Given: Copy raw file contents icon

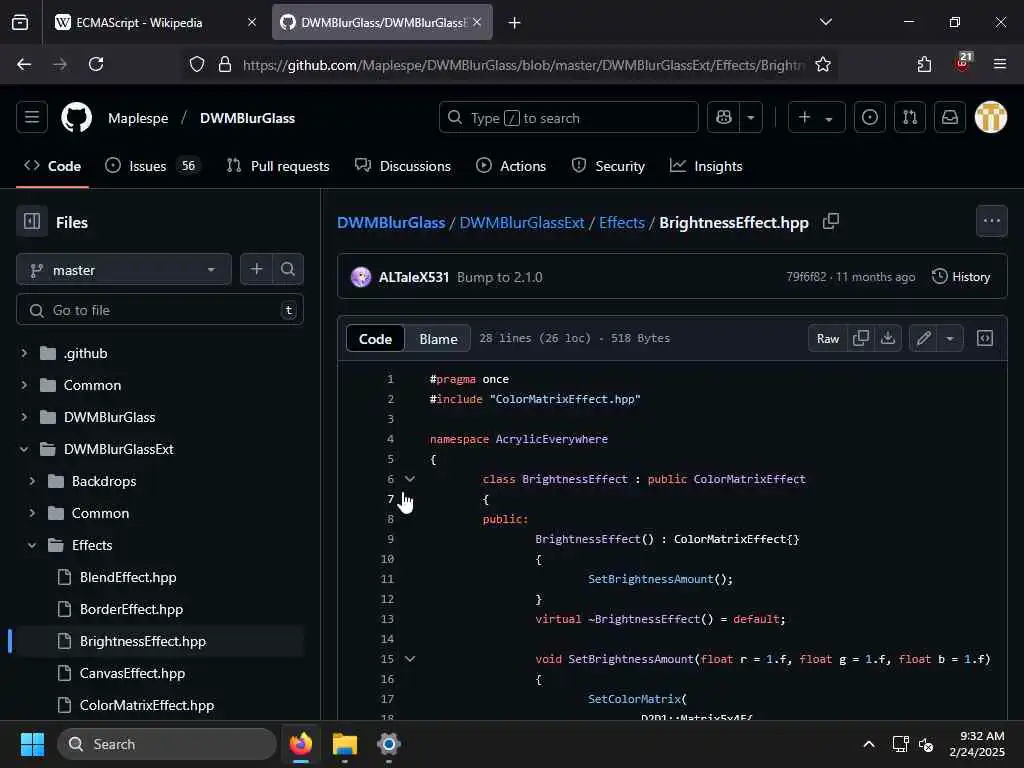Looking at the screenshot, I should click(861, 338).
